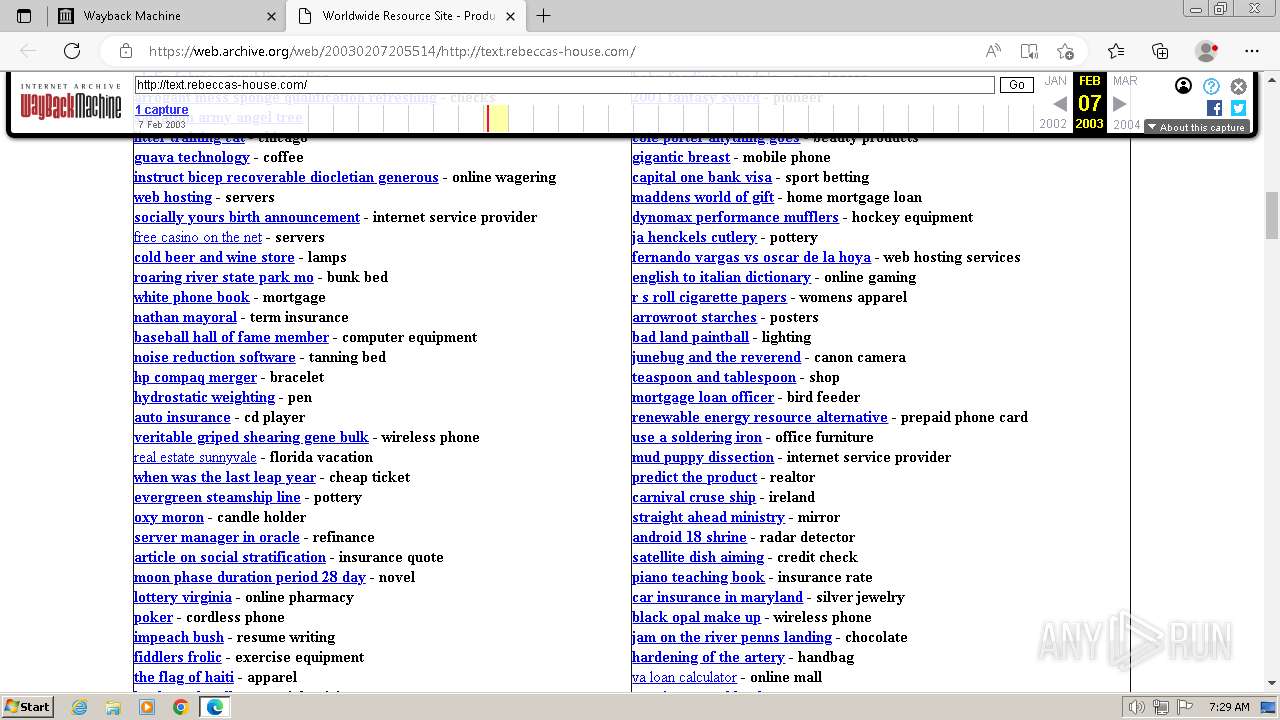This screenshot has height=720, width=1280.
Task: Open Internet Explorer from taskbar
Action: [x=80, y=707]
